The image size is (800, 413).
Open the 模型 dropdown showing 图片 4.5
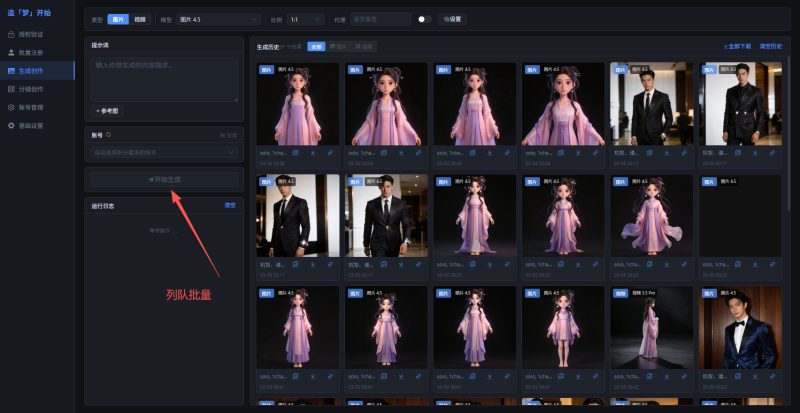219,19
